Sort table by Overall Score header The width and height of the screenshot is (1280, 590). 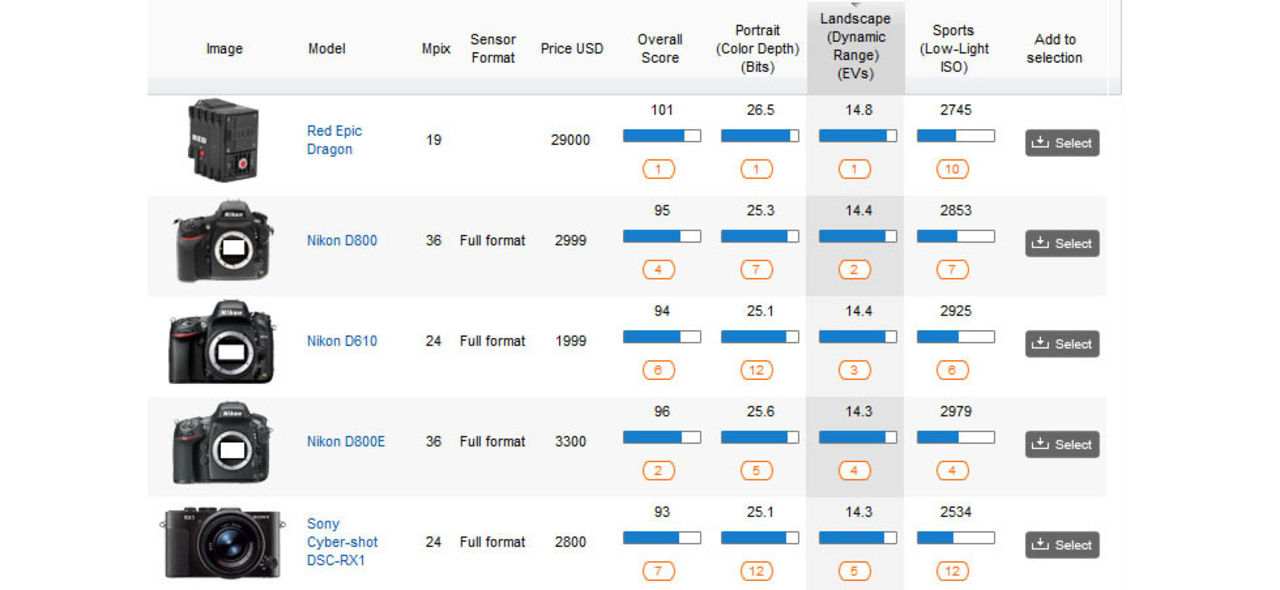click(x=660, y=48)
